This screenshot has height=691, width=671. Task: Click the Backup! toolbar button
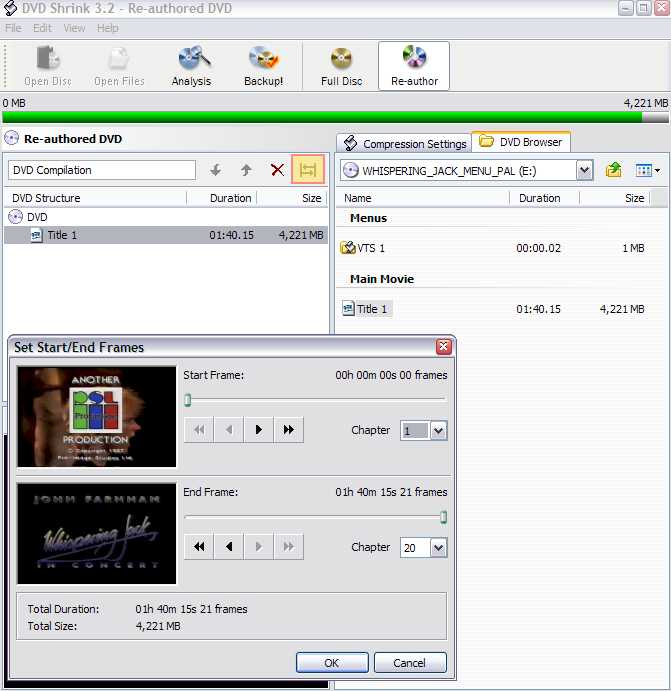[263, 67]
